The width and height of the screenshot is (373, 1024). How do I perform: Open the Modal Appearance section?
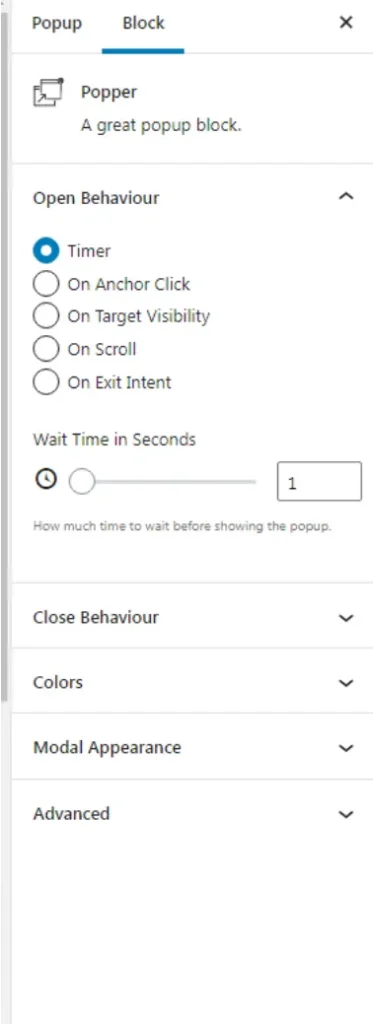click(193, 747)
